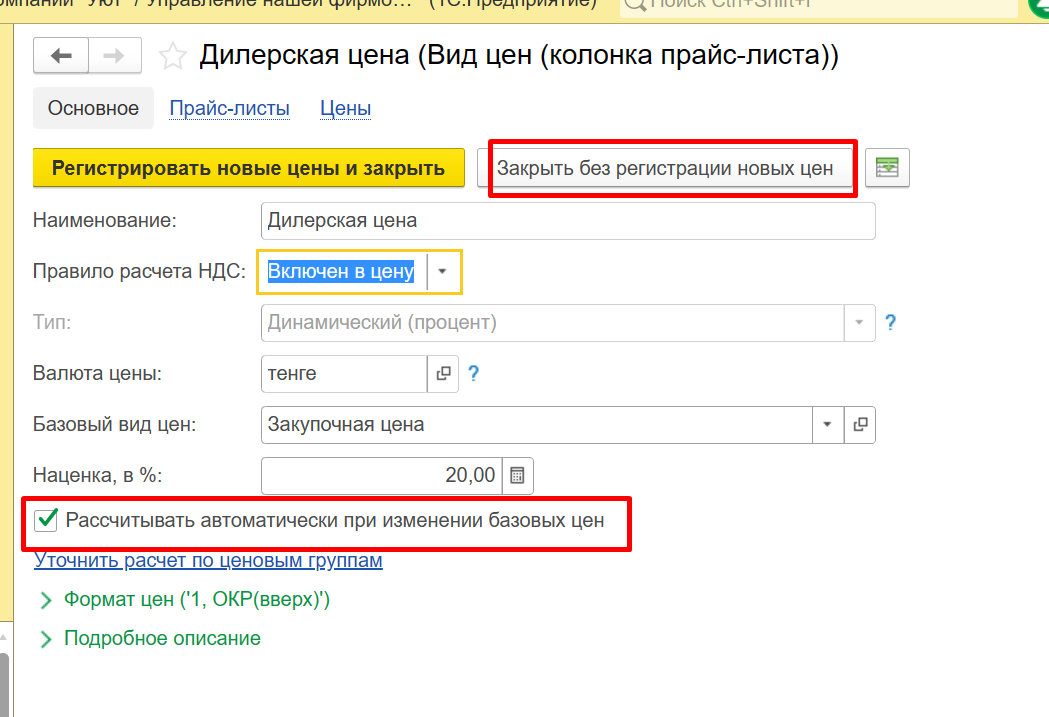The height and width of the screenshot is (717, 1049).
Task: Open the Базовый вид цен dropdown list
Action: [x=827, y=424]
